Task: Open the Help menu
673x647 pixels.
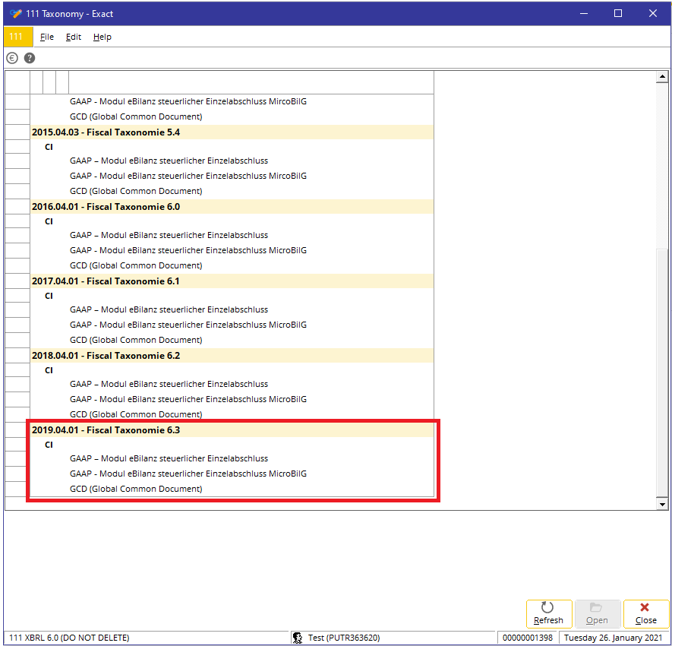Action: (x=102, y=37)
